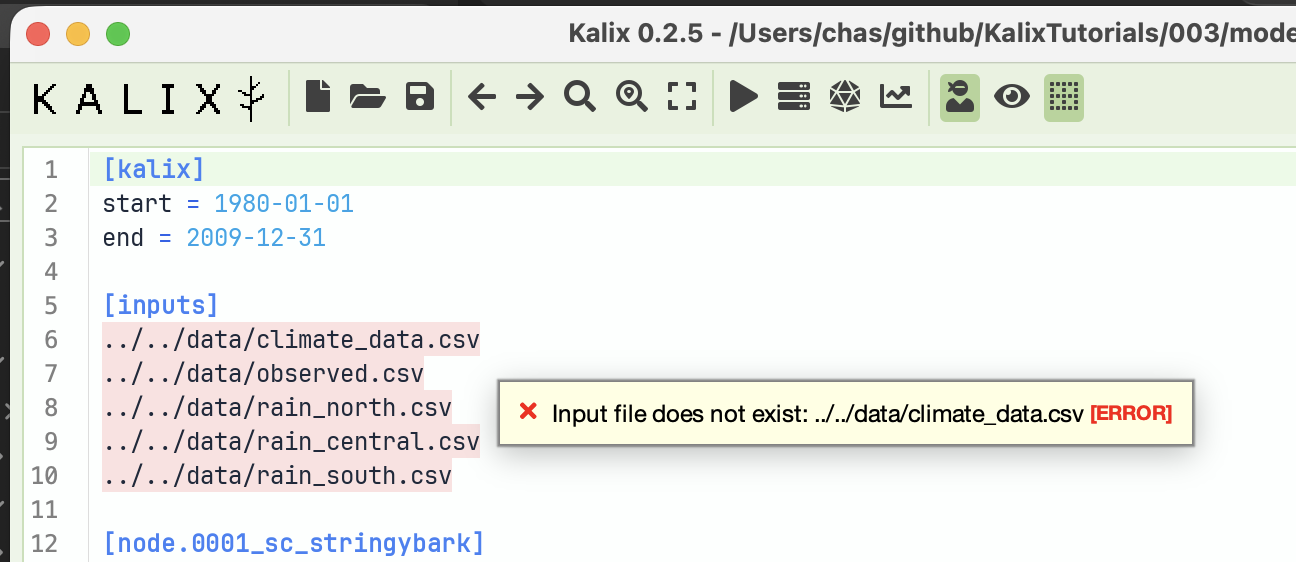
Task: Open a model file with folder icon
Action: click(x=368, y=96)
